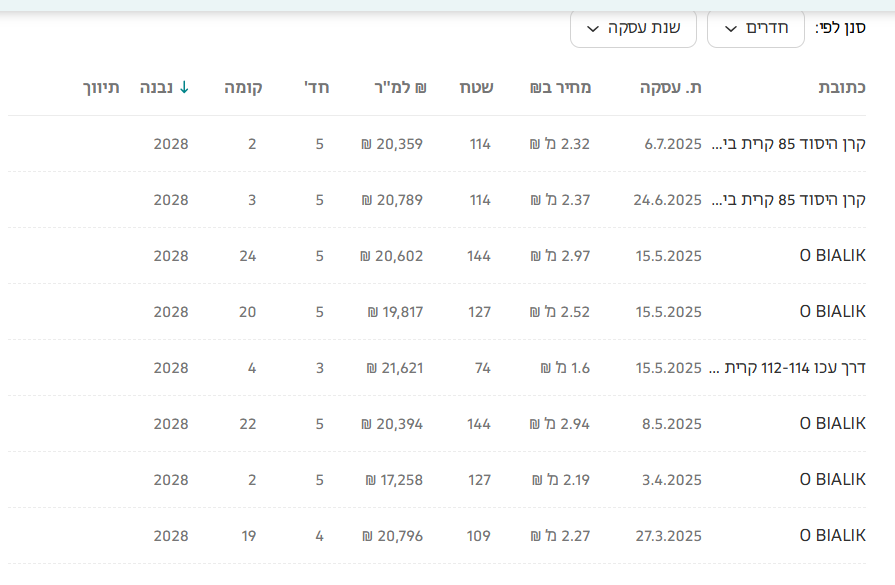The width and height of the screenshot is (895, 585).
Task: Open the קרן היסוד 85 transaction dated 6.7.2025
Action: (x=788, y=144)
